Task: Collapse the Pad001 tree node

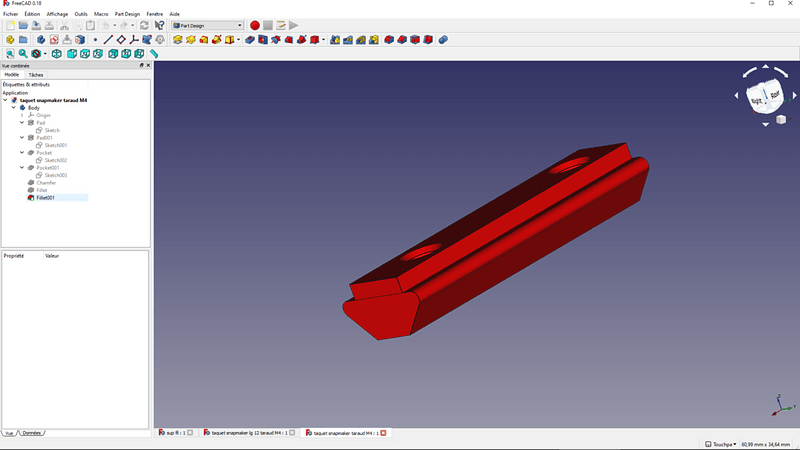Action: (22, 138)
